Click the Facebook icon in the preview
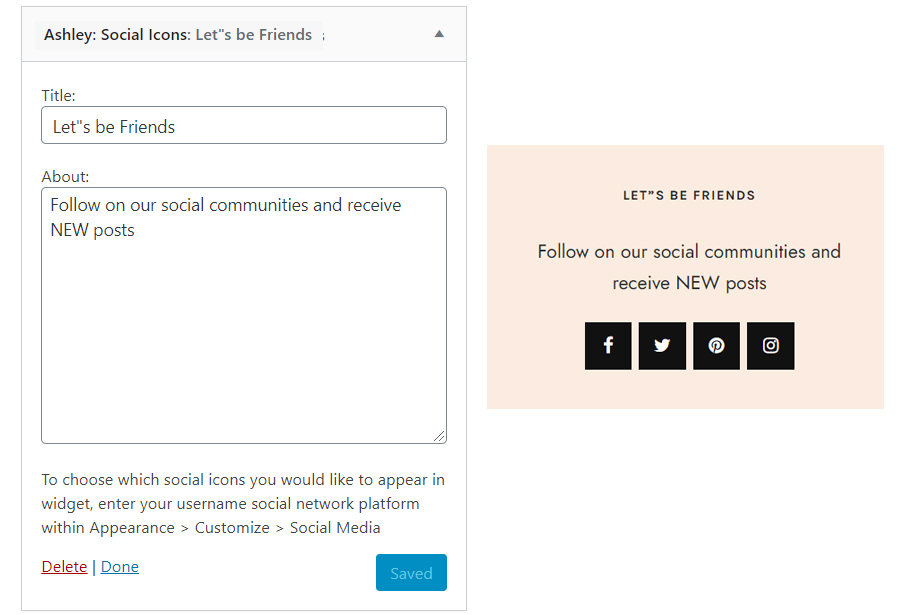This screenshot has height=615, width=899. click(x=608, y=346)
